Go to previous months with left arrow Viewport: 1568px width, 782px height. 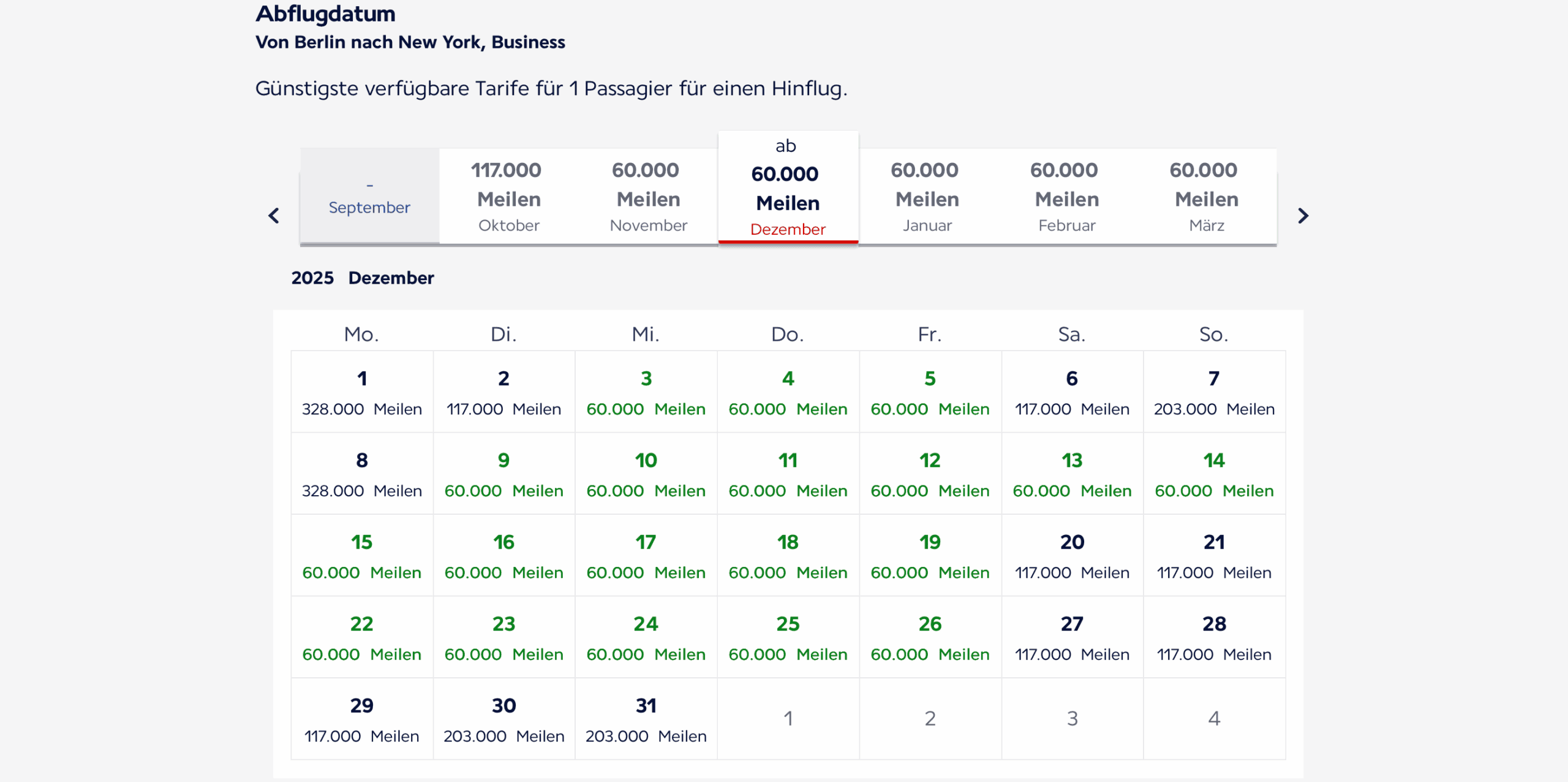tap(274, 216)
